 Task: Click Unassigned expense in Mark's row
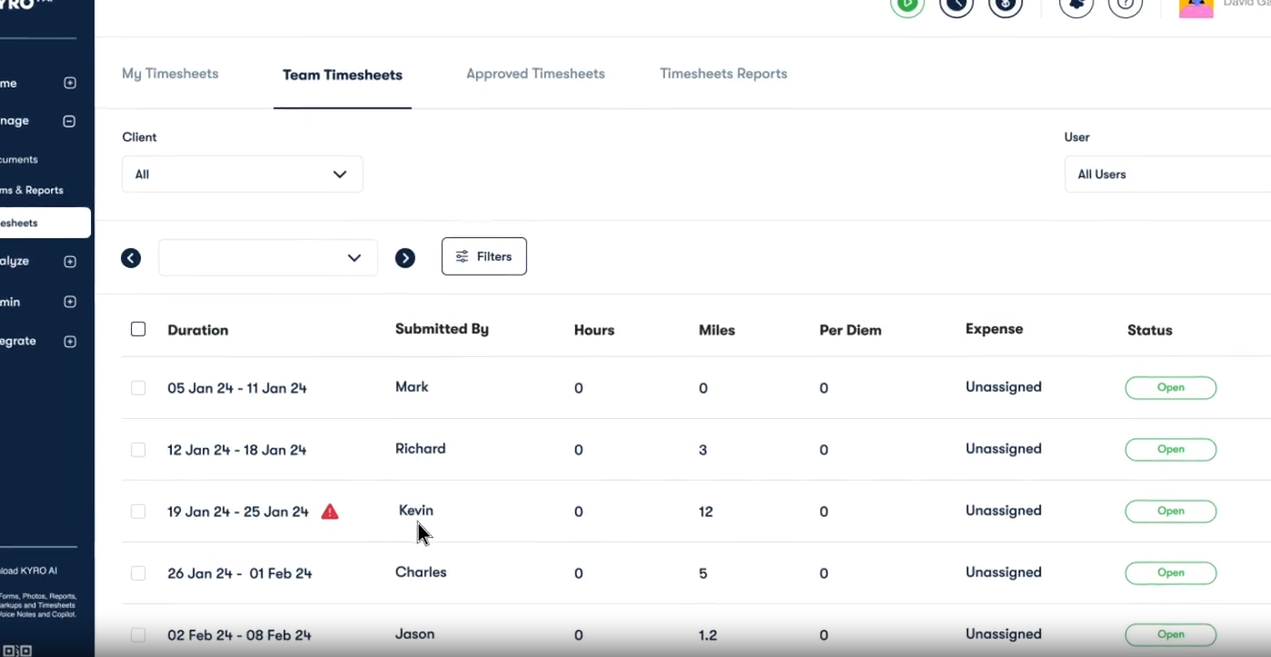[x=1003, y=387]
